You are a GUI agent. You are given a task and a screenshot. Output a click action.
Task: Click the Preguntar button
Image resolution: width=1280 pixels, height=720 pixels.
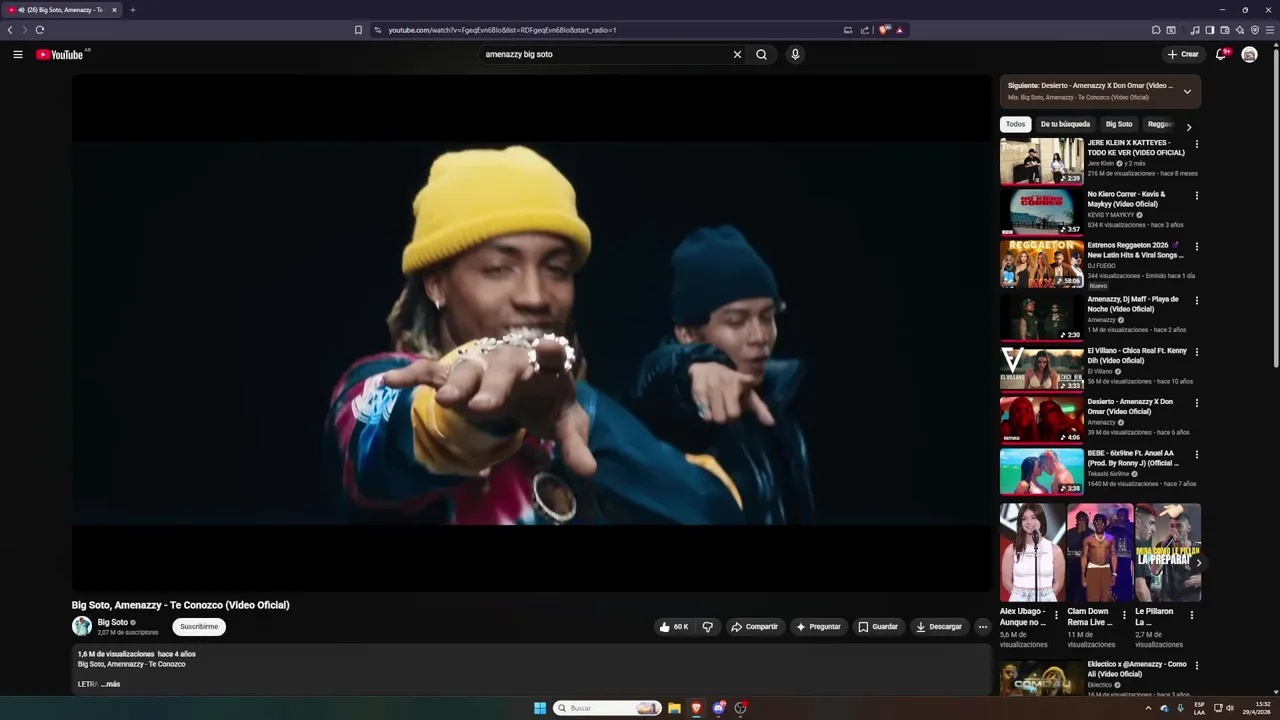(x=818, y=627)
